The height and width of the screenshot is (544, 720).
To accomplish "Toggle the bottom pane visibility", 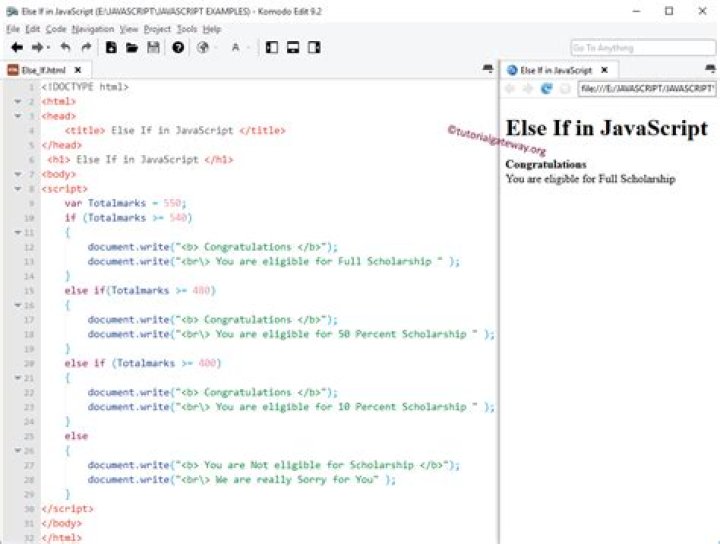I will (x=293, y=47).
